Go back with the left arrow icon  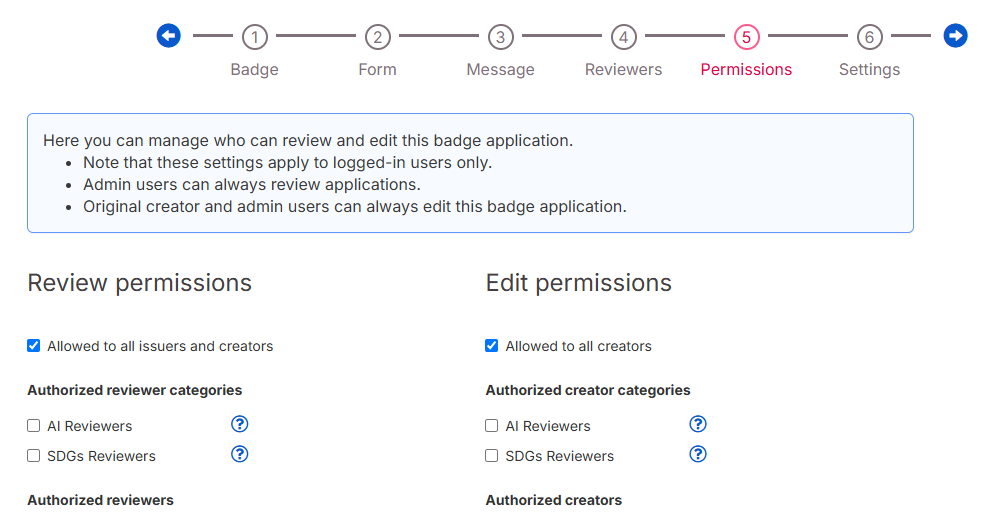click(168, 35)
